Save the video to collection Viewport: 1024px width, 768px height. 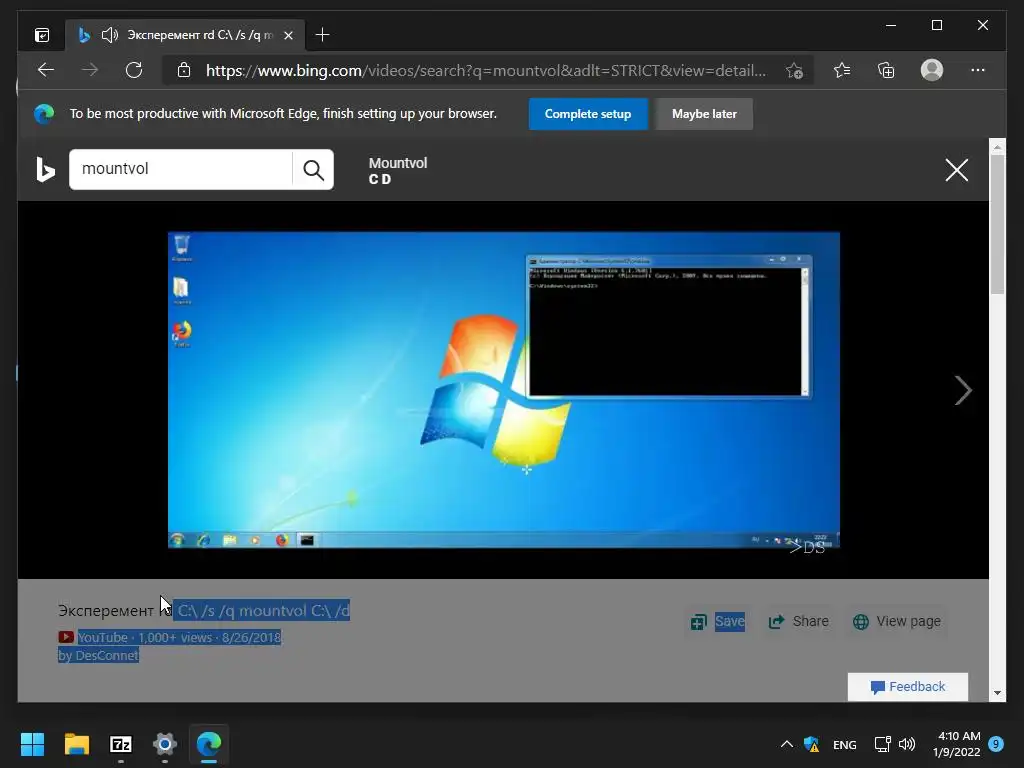(717, 622)
